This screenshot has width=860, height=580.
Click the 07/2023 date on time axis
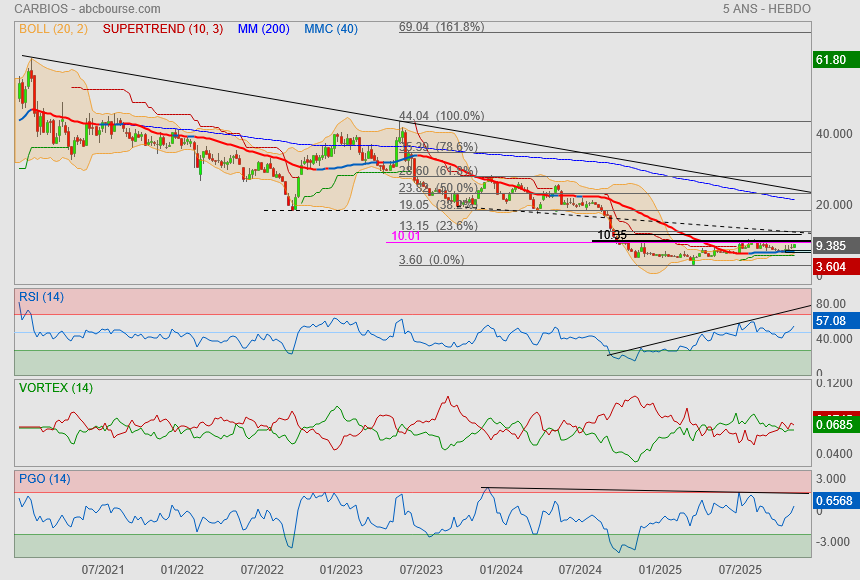(x=421, y=569)
